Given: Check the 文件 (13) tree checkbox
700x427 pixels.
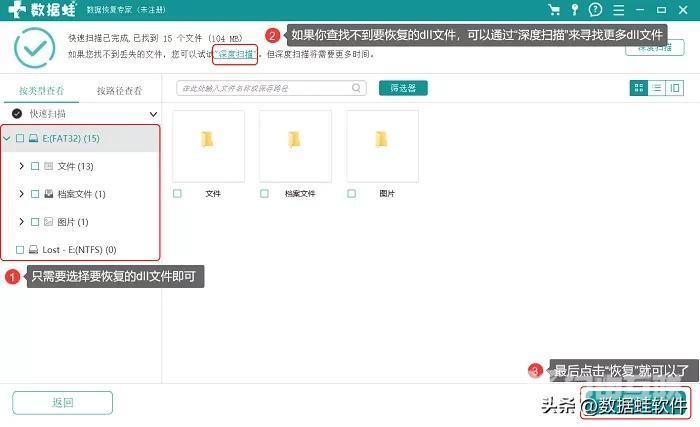Looking at the screenshot, I should (35, 166).
